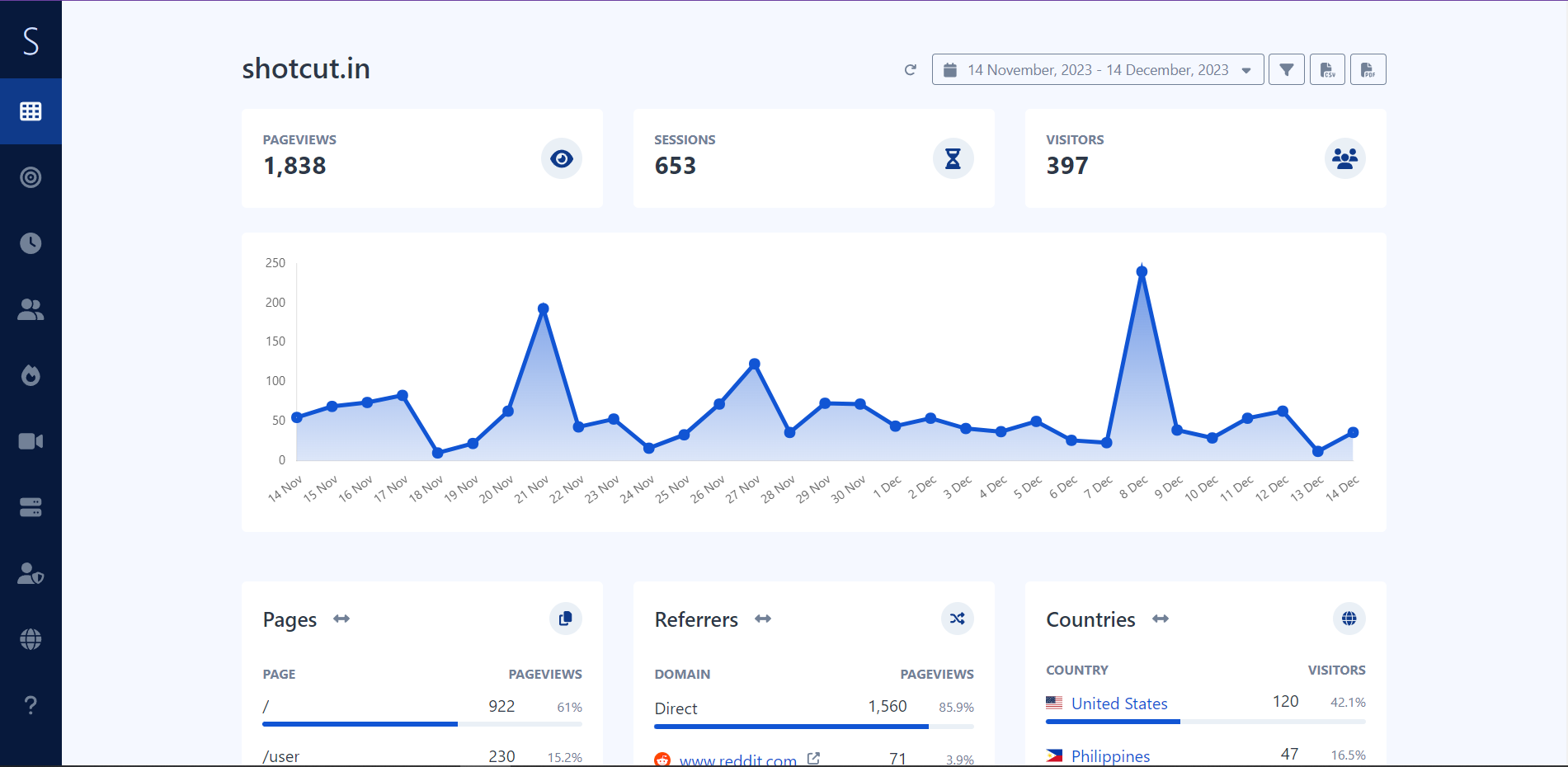Open the date range dropdown
Image resolution: width=1568 pixels, height=767 pixels.
pyautogui.click(x=1098, y=70)
